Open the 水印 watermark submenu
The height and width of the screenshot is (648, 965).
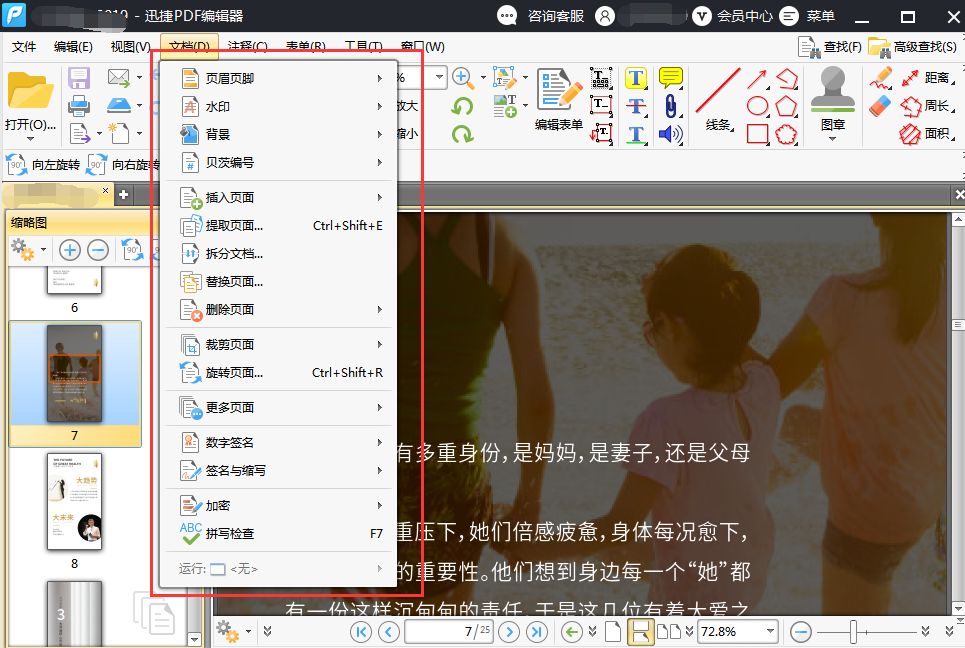click(279, 106)
